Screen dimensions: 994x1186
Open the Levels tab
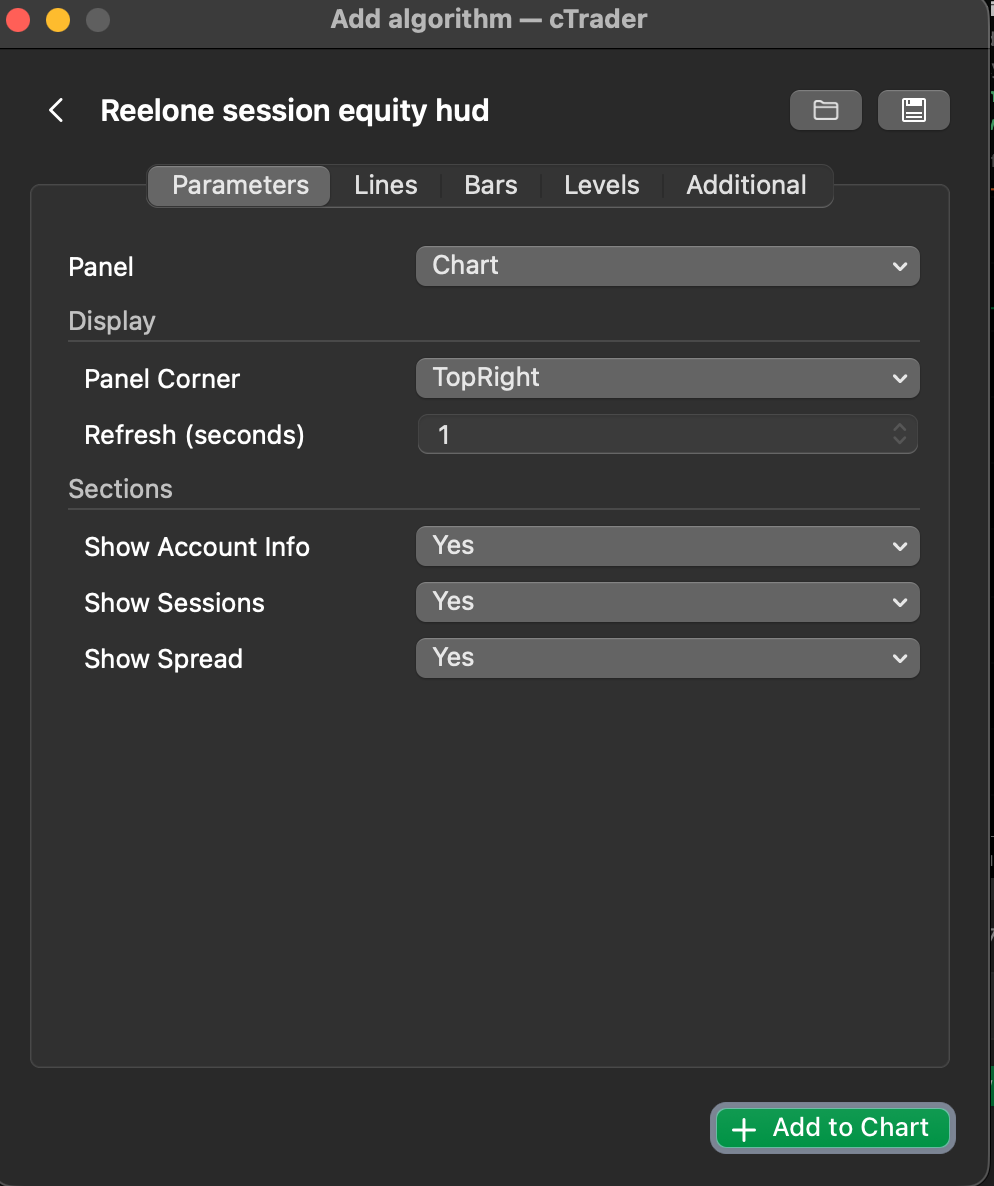(x=602, y=185)
